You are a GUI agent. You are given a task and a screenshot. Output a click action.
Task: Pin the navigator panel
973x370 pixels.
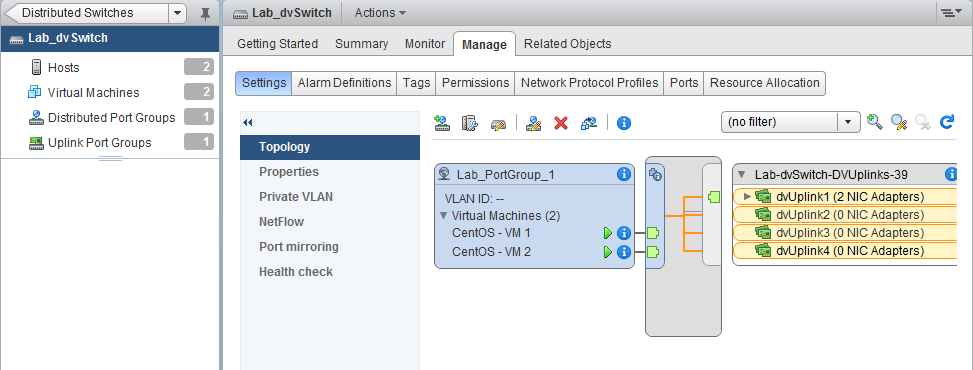point(205,14)
